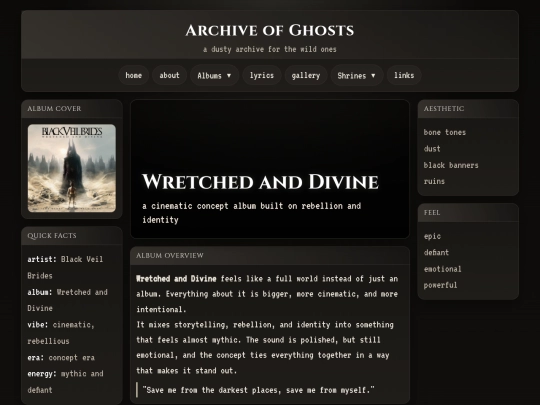The width and height of the screenshot is (540, 405).
Task: Select the 'ruins' aesthetic entry
Action: tap(434, 181)
